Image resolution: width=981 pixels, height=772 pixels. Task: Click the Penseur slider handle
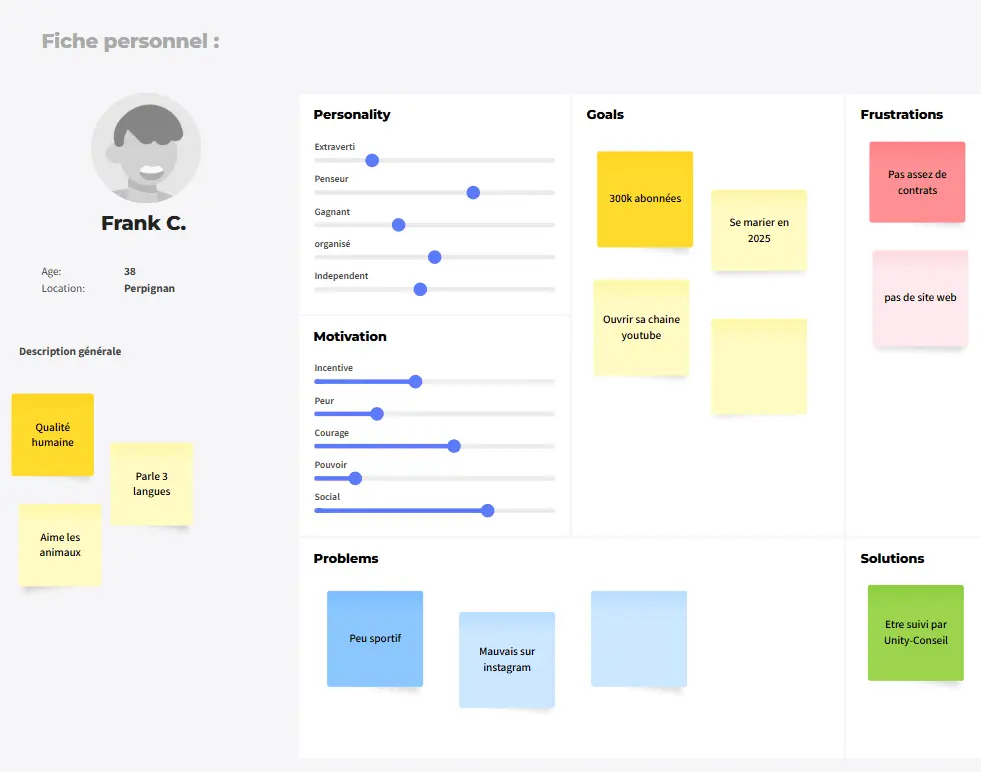pos(473,192)
